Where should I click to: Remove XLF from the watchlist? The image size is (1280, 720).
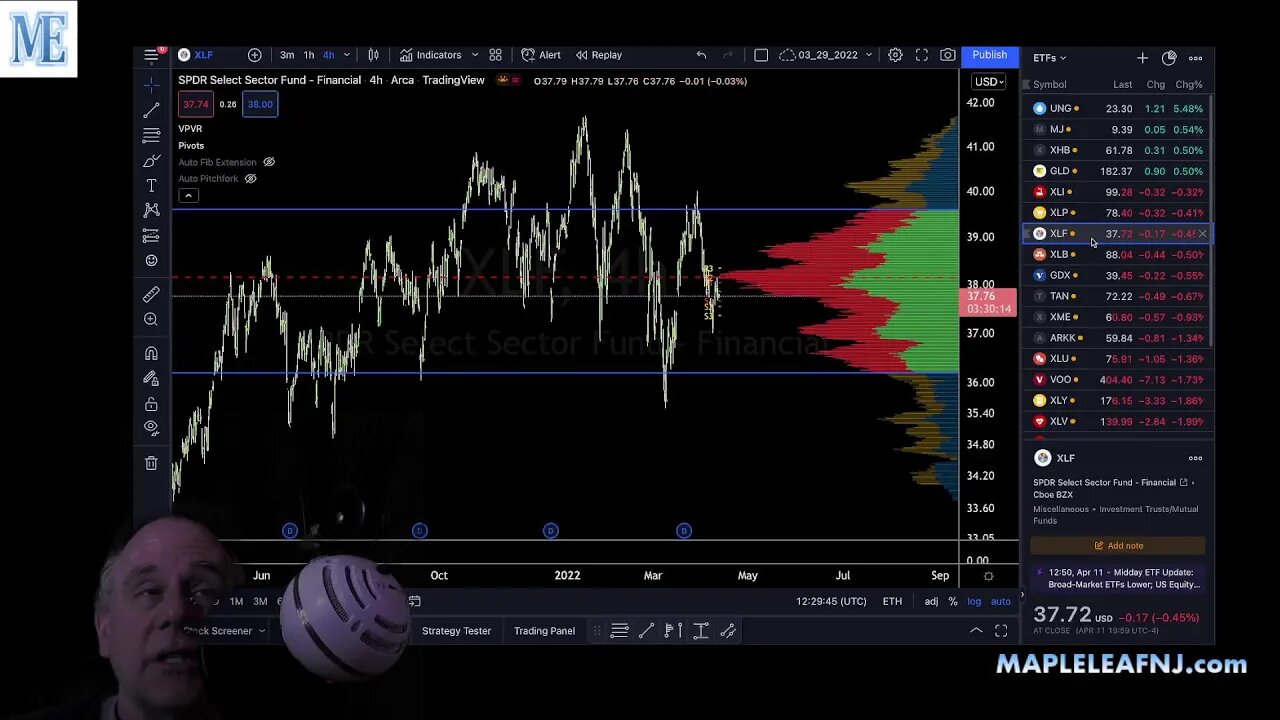[1202, 233]
